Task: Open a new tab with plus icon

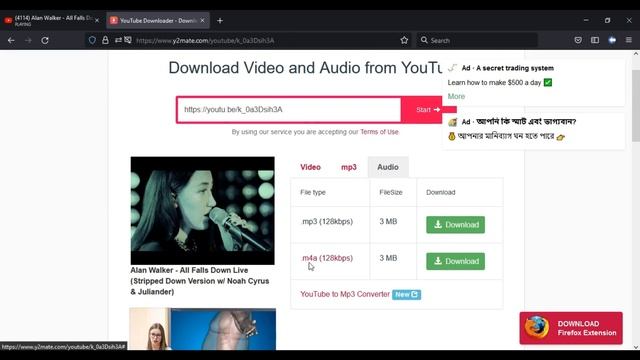Action: pos(220,20)
